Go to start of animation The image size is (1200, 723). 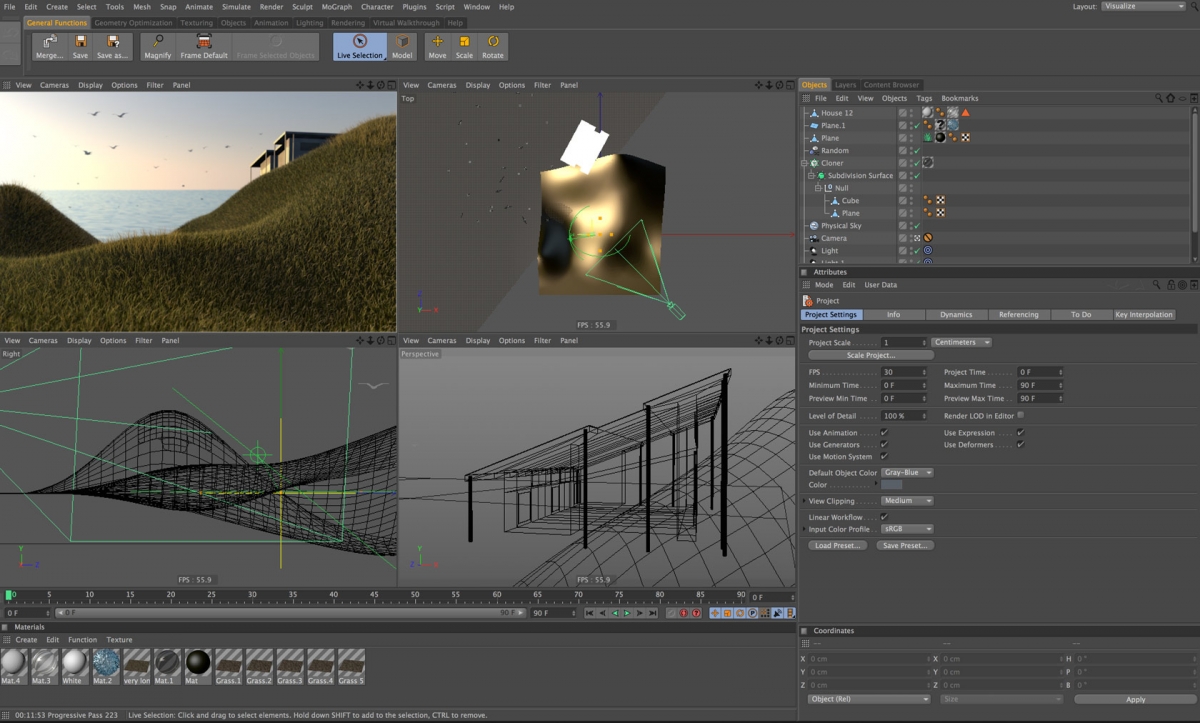point(590,613)
